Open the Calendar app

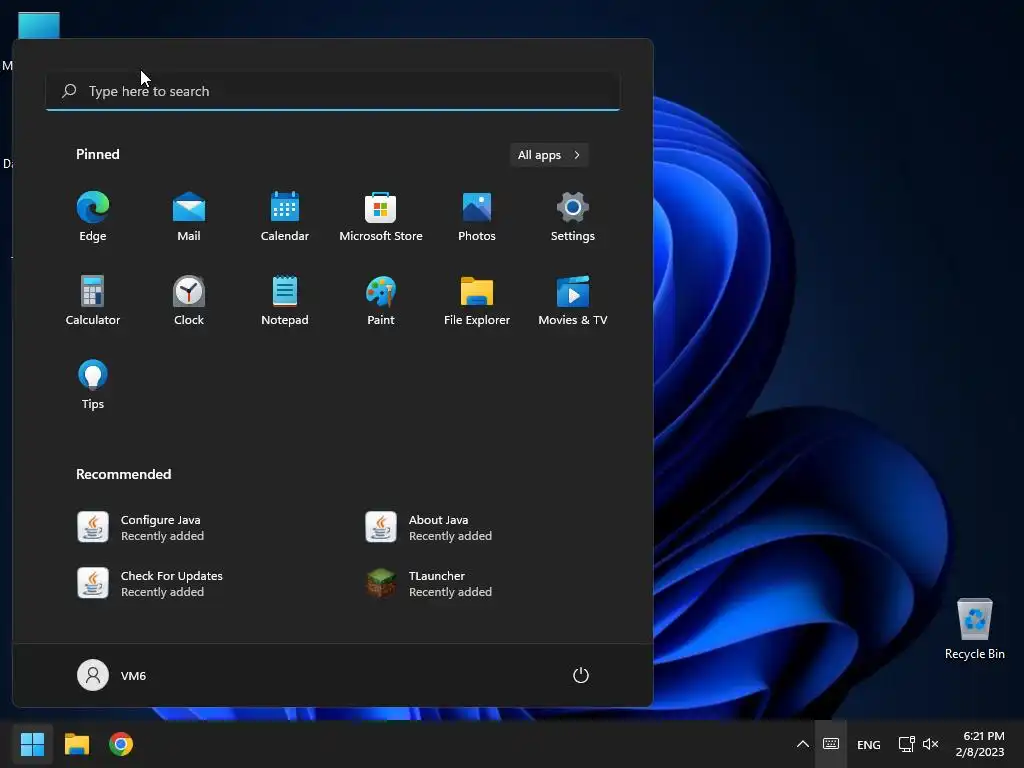[285, 217]
